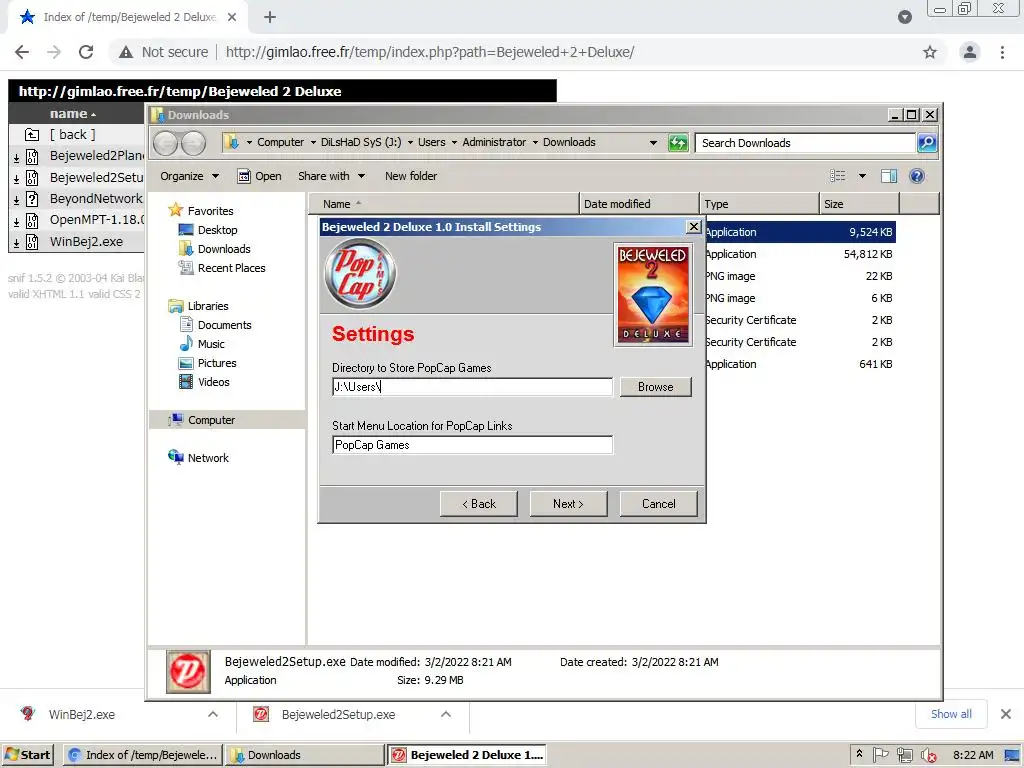This screenshot has height=768, width=1024.
Task: Select Libraries in the navigation pane
Action: point(208,306)
